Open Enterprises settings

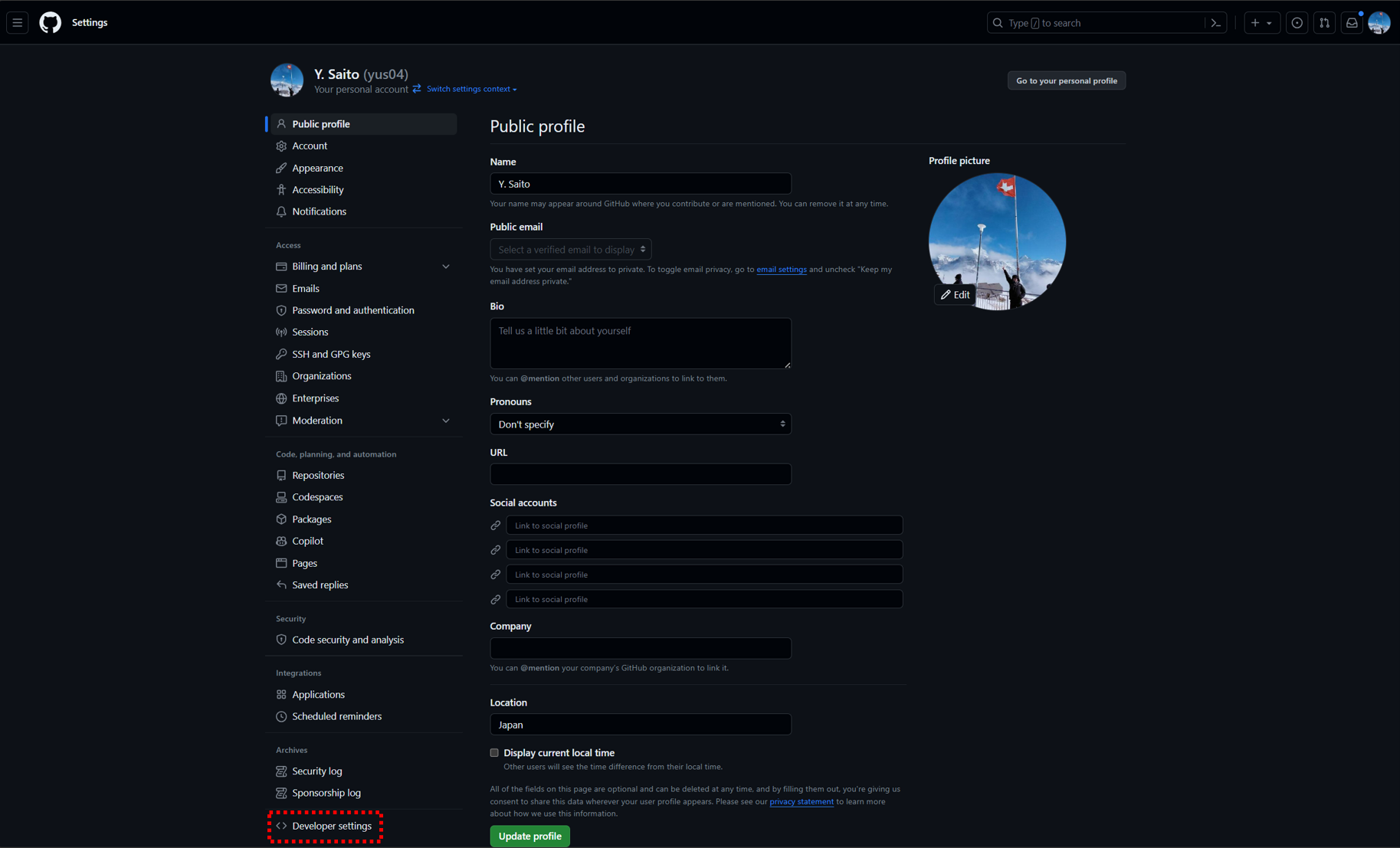363,398
